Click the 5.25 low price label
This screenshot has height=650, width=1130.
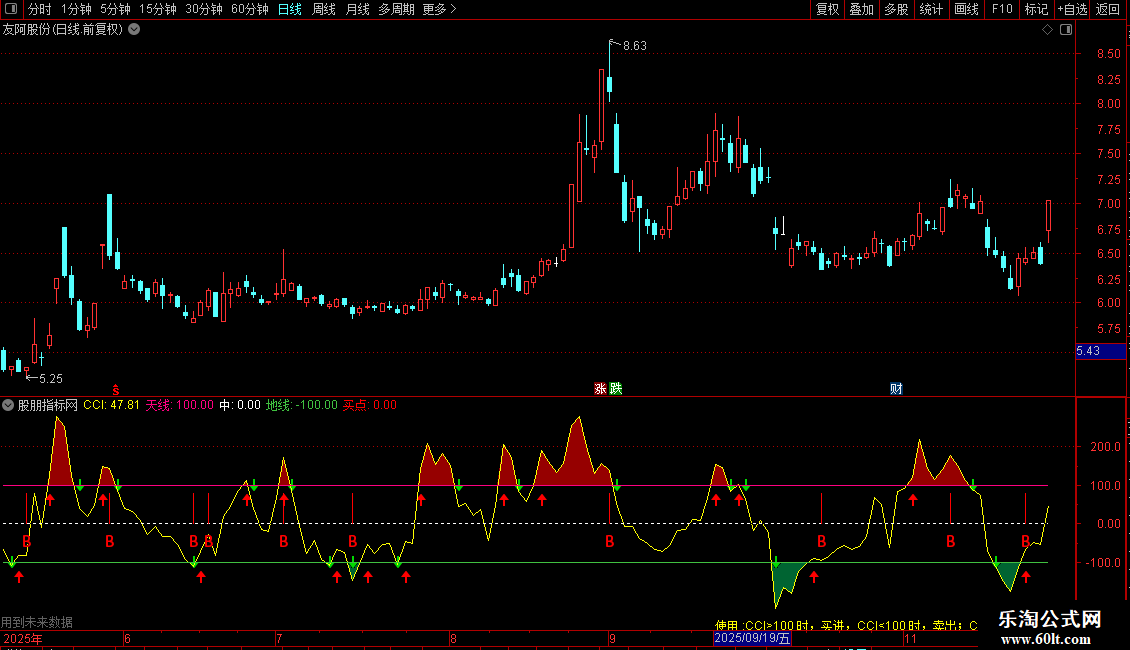pyautogui.click(x=50, y=378)
